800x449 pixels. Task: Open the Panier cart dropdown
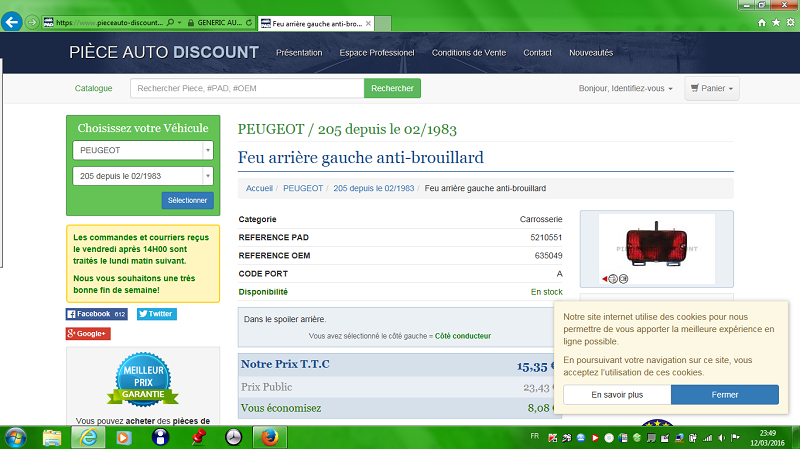tap(712, 88)
